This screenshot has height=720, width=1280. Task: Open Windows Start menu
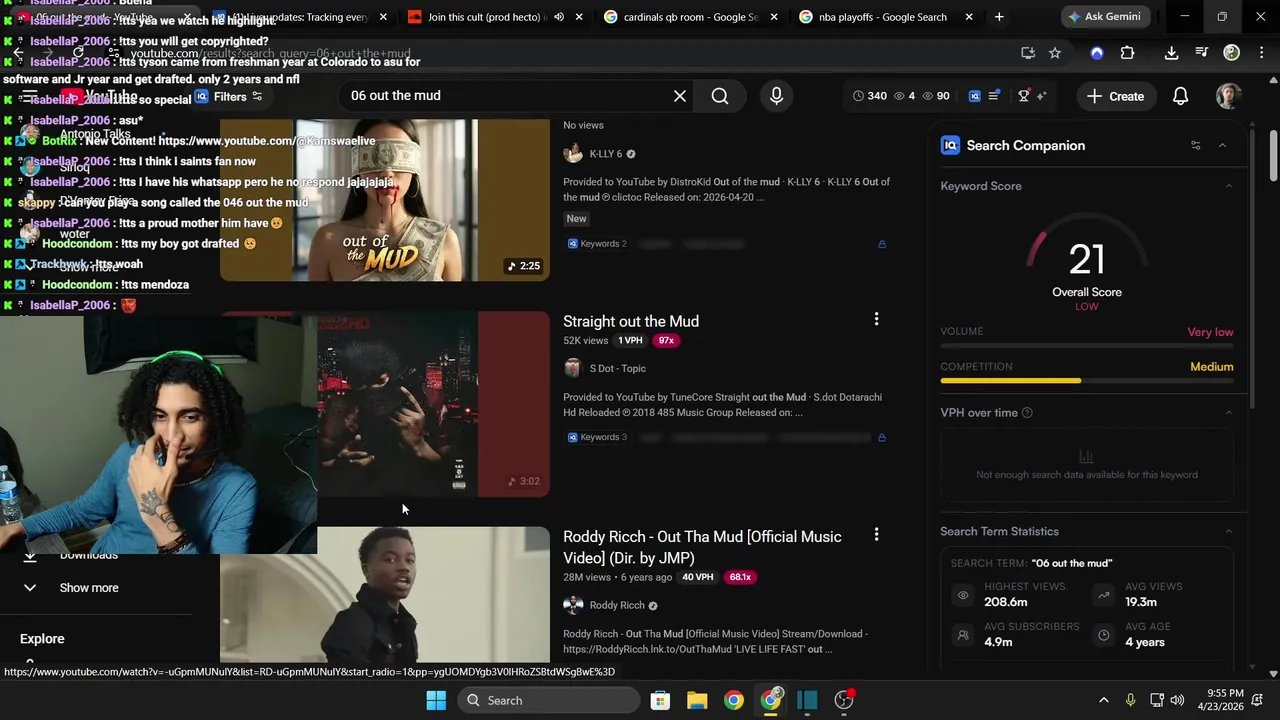coord(436,700)
